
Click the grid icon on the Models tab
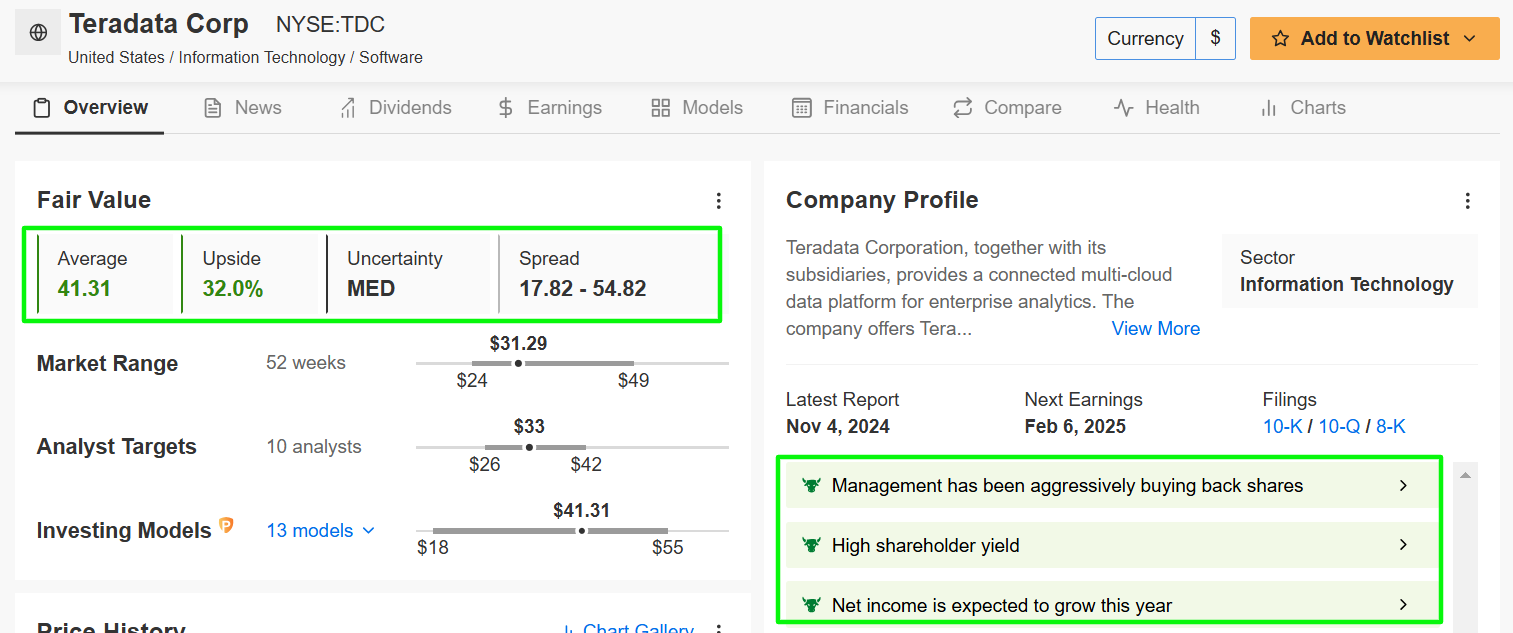(x=660, y=108)
